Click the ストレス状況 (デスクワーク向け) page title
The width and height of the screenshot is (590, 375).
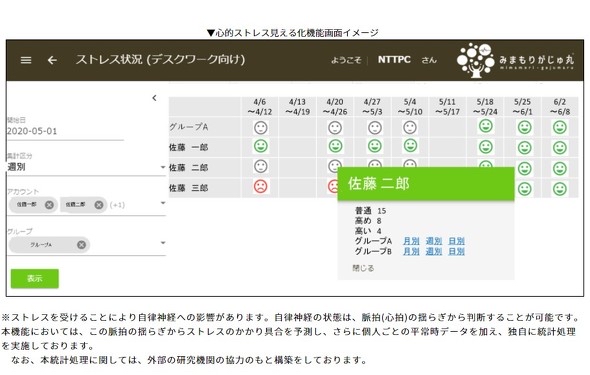(x=160, y=59)
